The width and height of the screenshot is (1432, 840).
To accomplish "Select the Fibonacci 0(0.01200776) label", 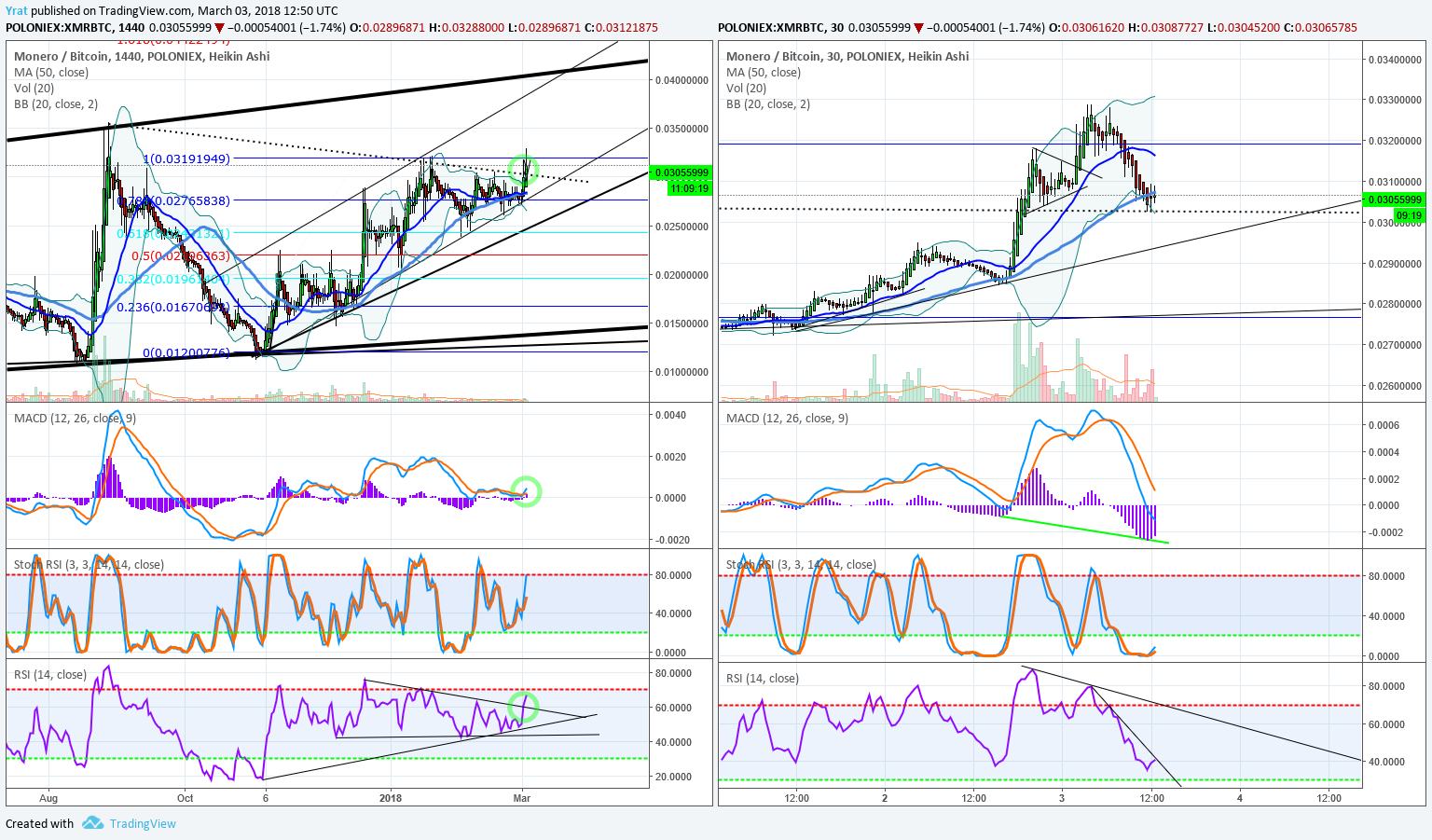I will 186,352.
